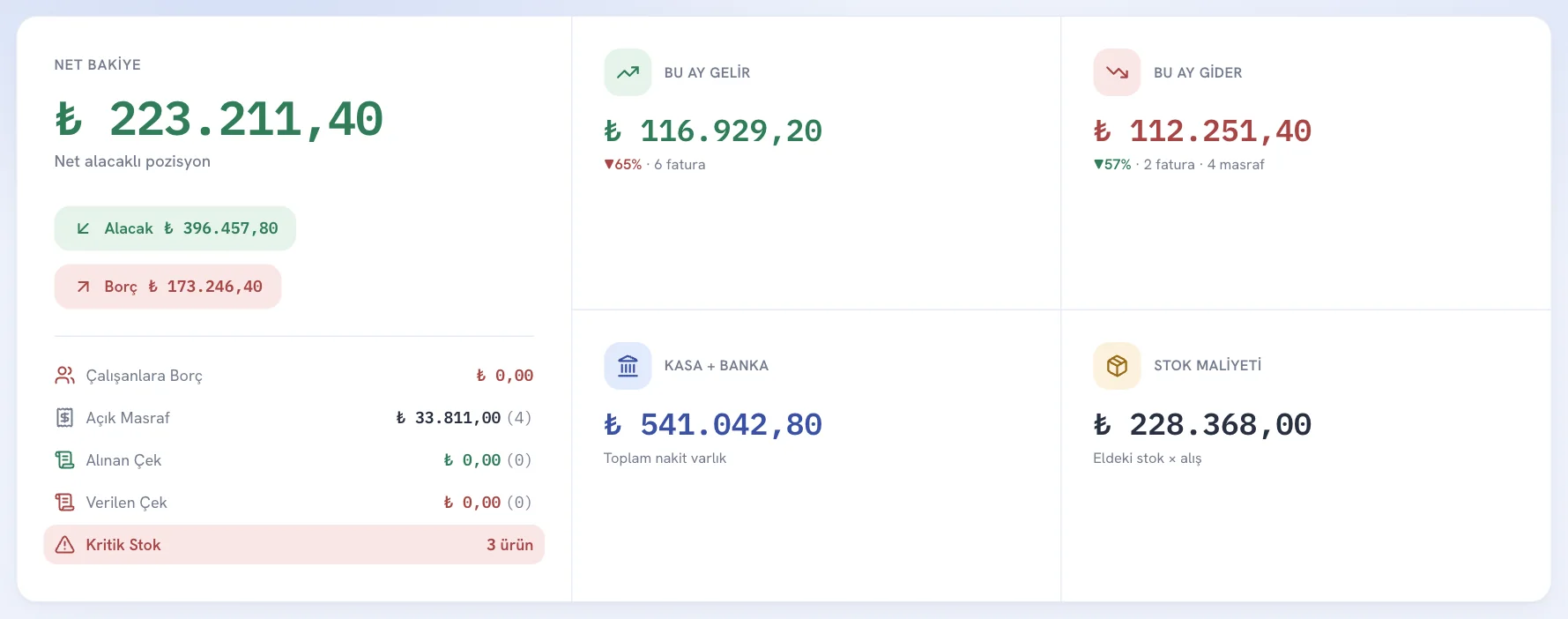Click the net balance value ₺ 223.211,40
1568x619 pixels.
tap(219, 119)
